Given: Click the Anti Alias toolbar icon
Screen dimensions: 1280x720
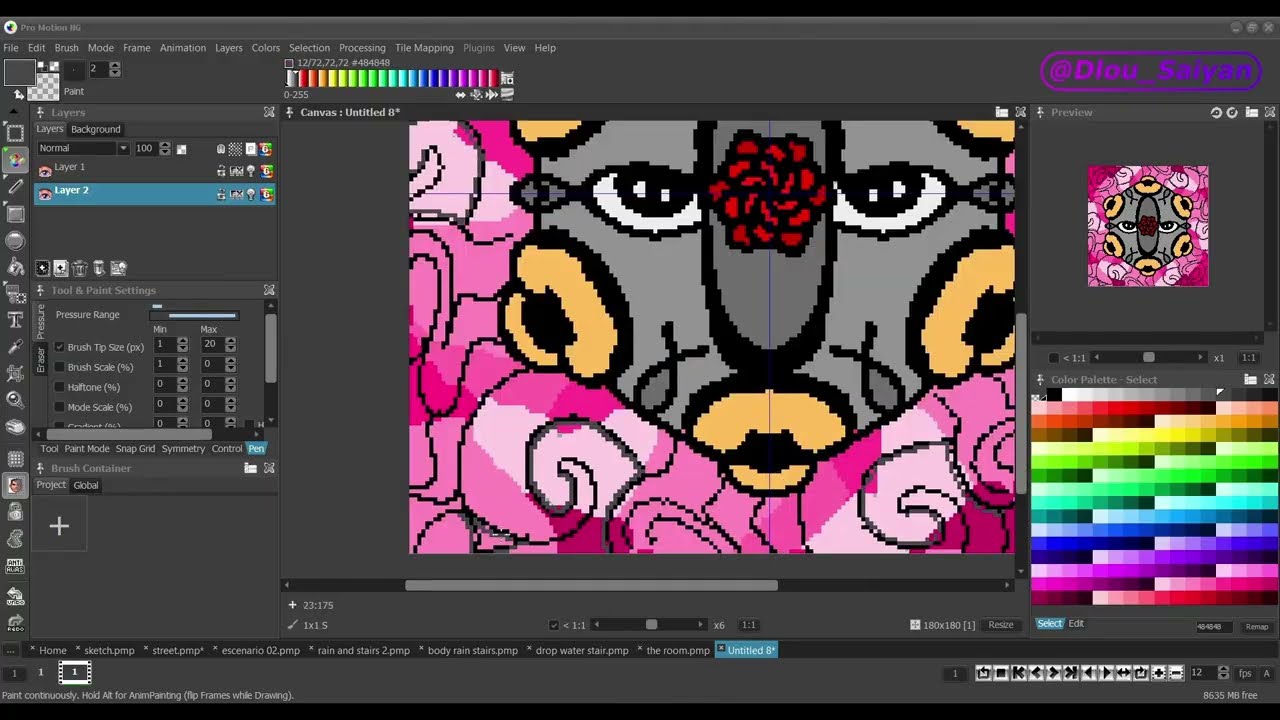Looking at the screenshot, I should pyautogui.click(x=15, y=567).
